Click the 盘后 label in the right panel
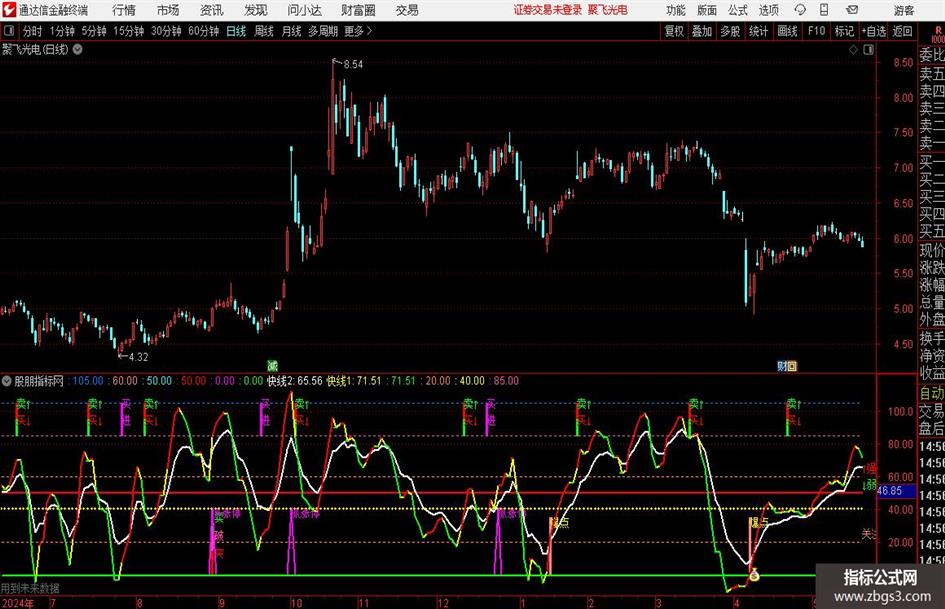Screen dimensions: 945x609 [932, 429]
